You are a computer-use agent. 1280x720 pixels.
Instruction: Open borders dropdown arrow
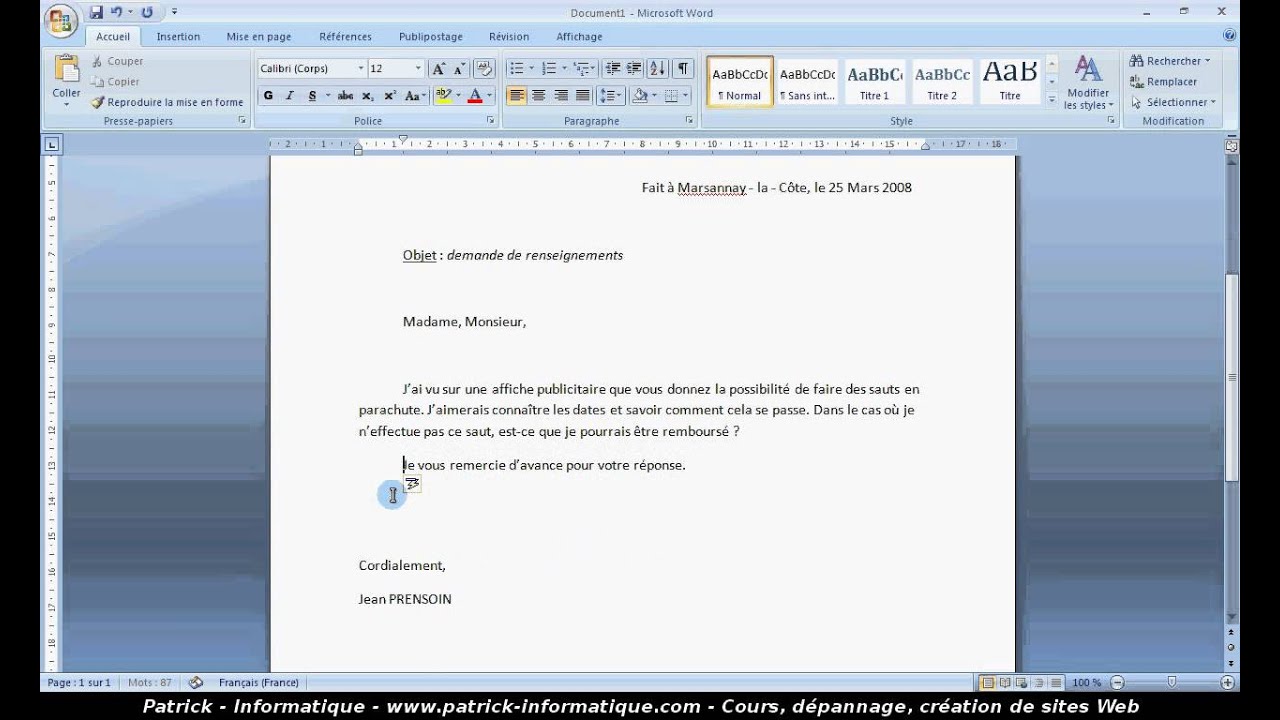point(686,96)
